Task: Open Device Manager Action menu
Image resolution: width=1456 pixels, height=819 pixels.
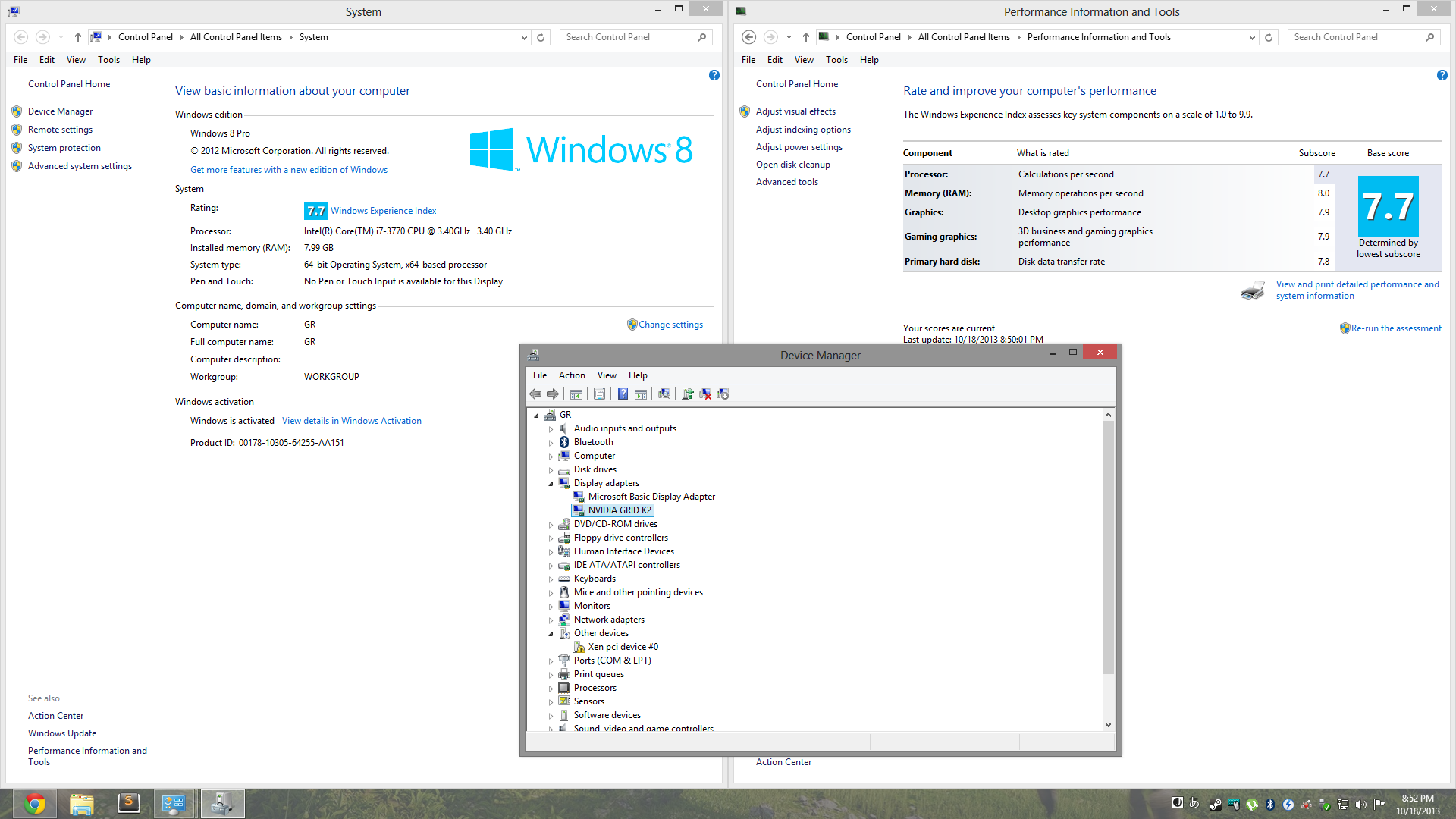Action: coord(572,374)
